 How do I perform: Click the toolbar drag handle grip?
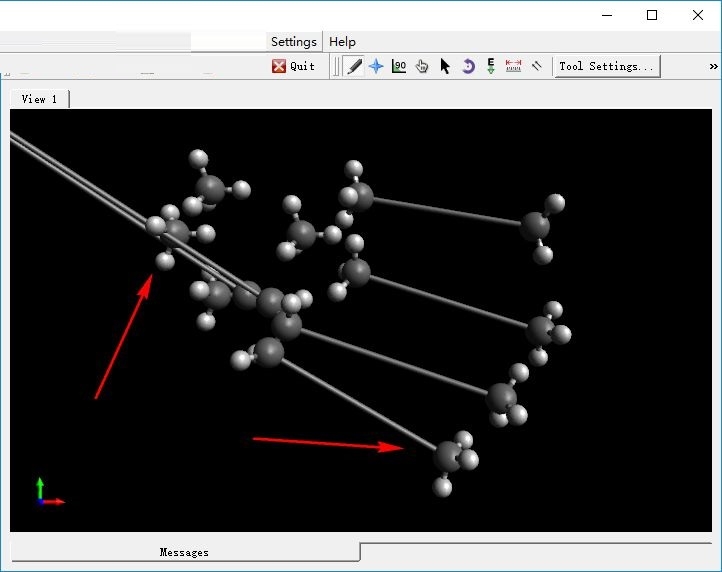coord(337,66)
